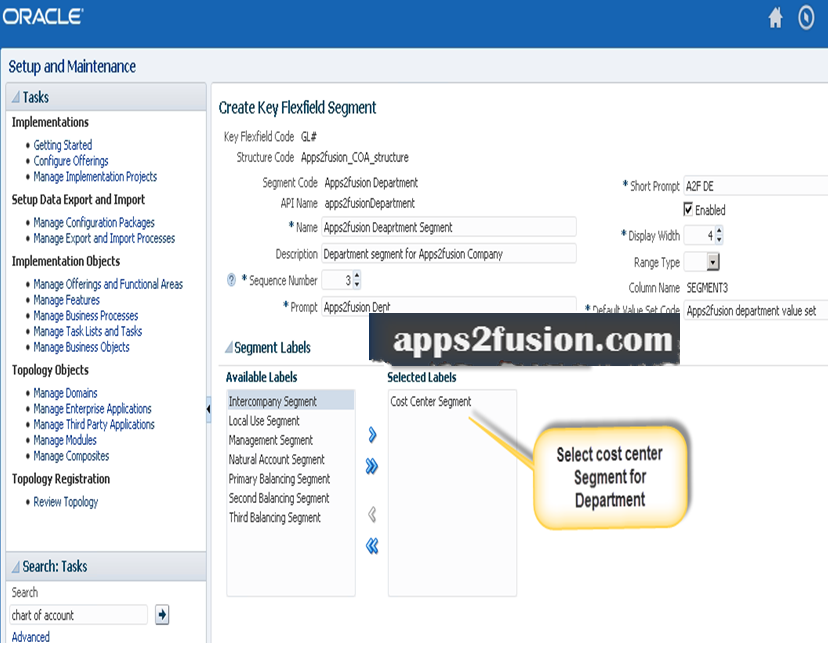The width and height of the screenshot is (828, 665).
Task: Open Manage Configuration Packages link
Action: [x=94, y=222]
